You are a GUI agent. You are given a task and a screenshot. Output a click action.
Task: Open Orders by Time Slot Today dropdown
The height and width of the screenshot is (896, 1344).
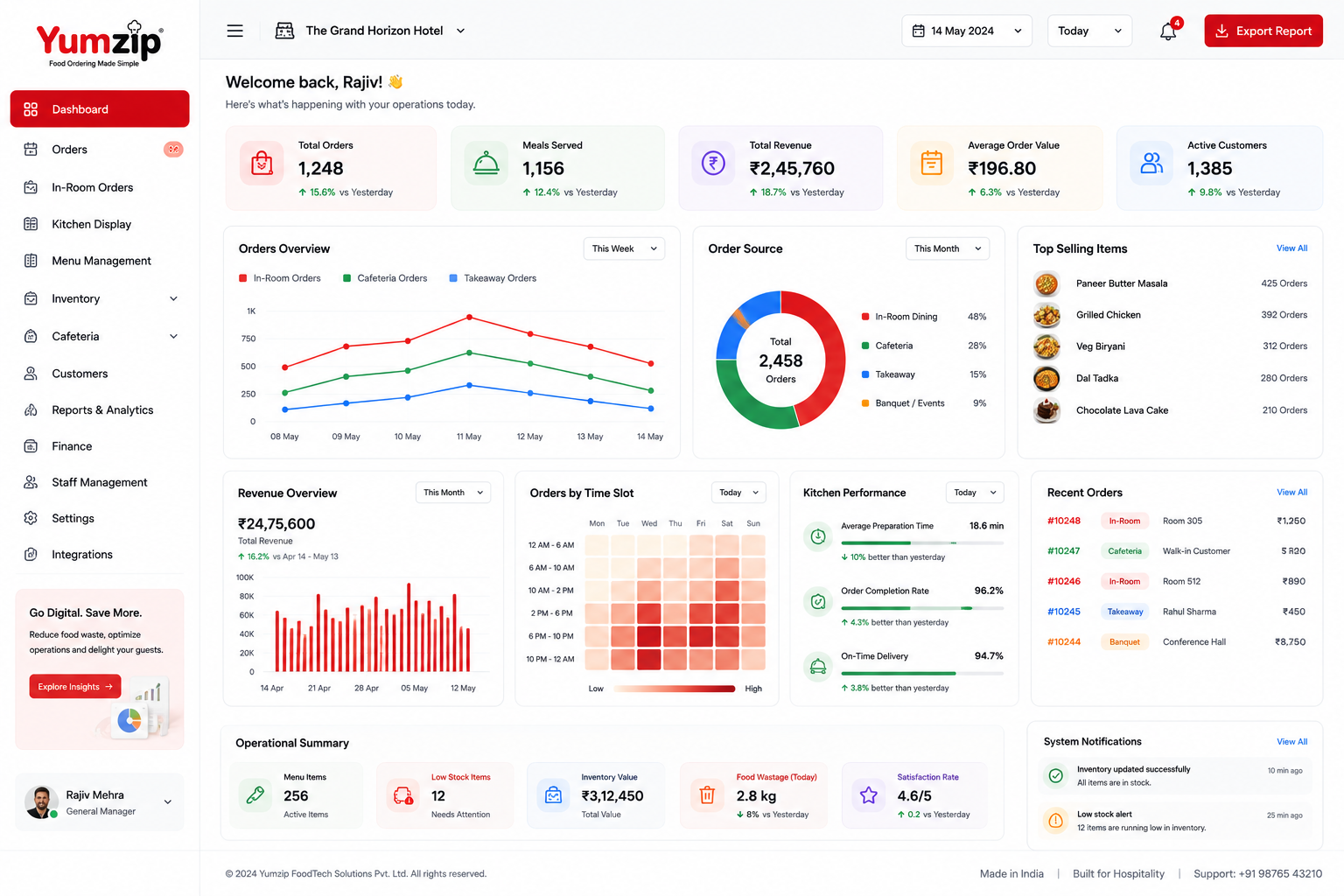click(738, 493)
